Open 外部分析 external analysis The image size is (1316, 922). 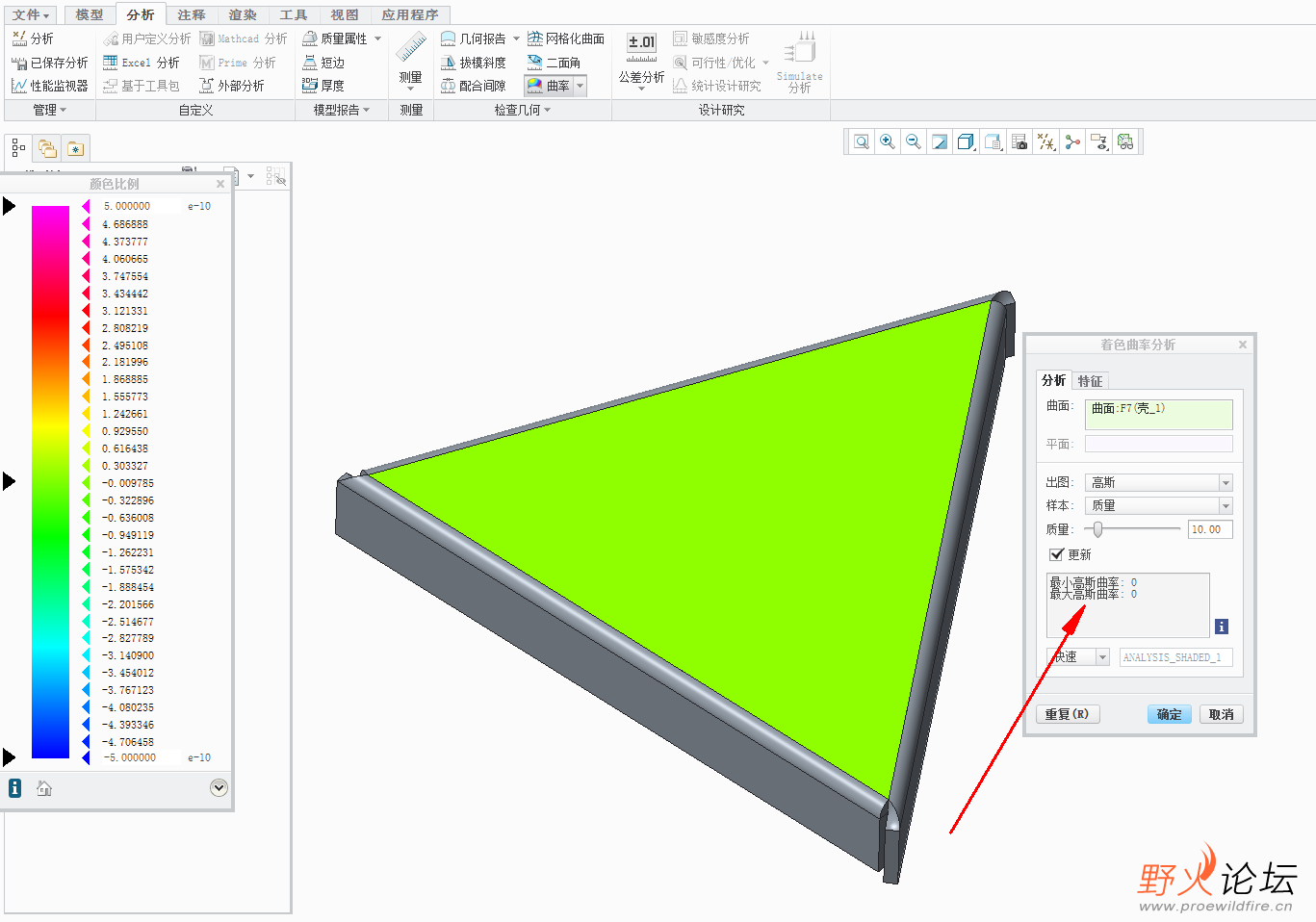click(x=231, y=86)
